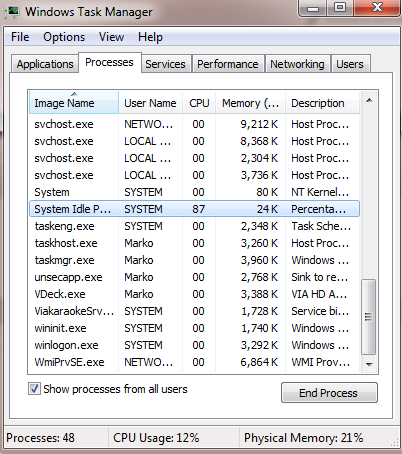Click the 6,864 K memory cell
The image size is (402, 454).
[259, 362]
